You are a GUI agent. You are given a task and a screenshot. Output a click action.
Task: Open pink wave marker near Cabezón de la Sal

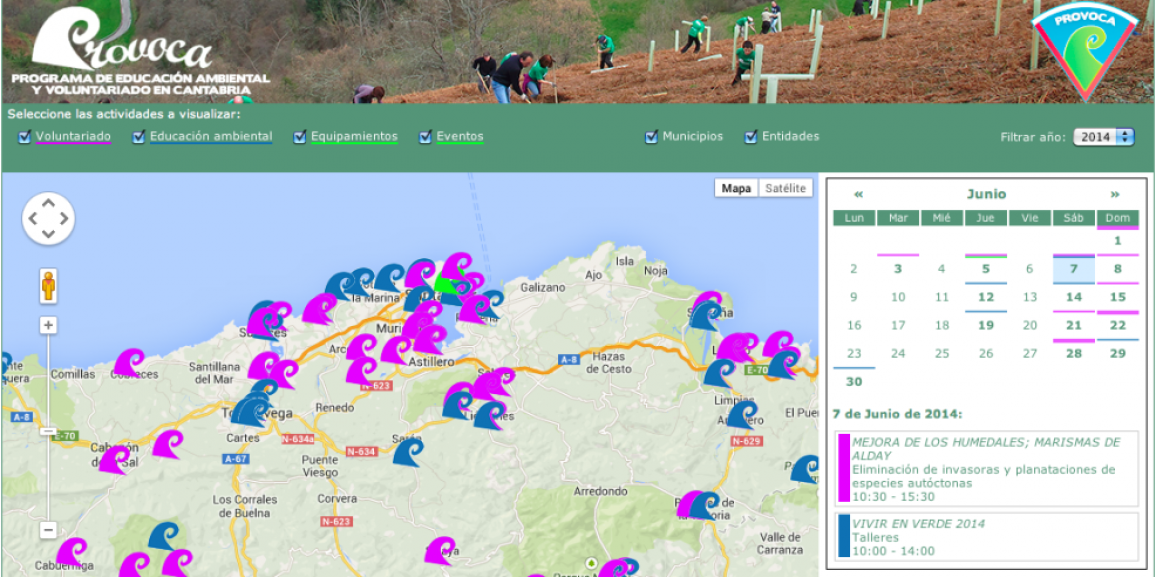click(x=114, y=461)
